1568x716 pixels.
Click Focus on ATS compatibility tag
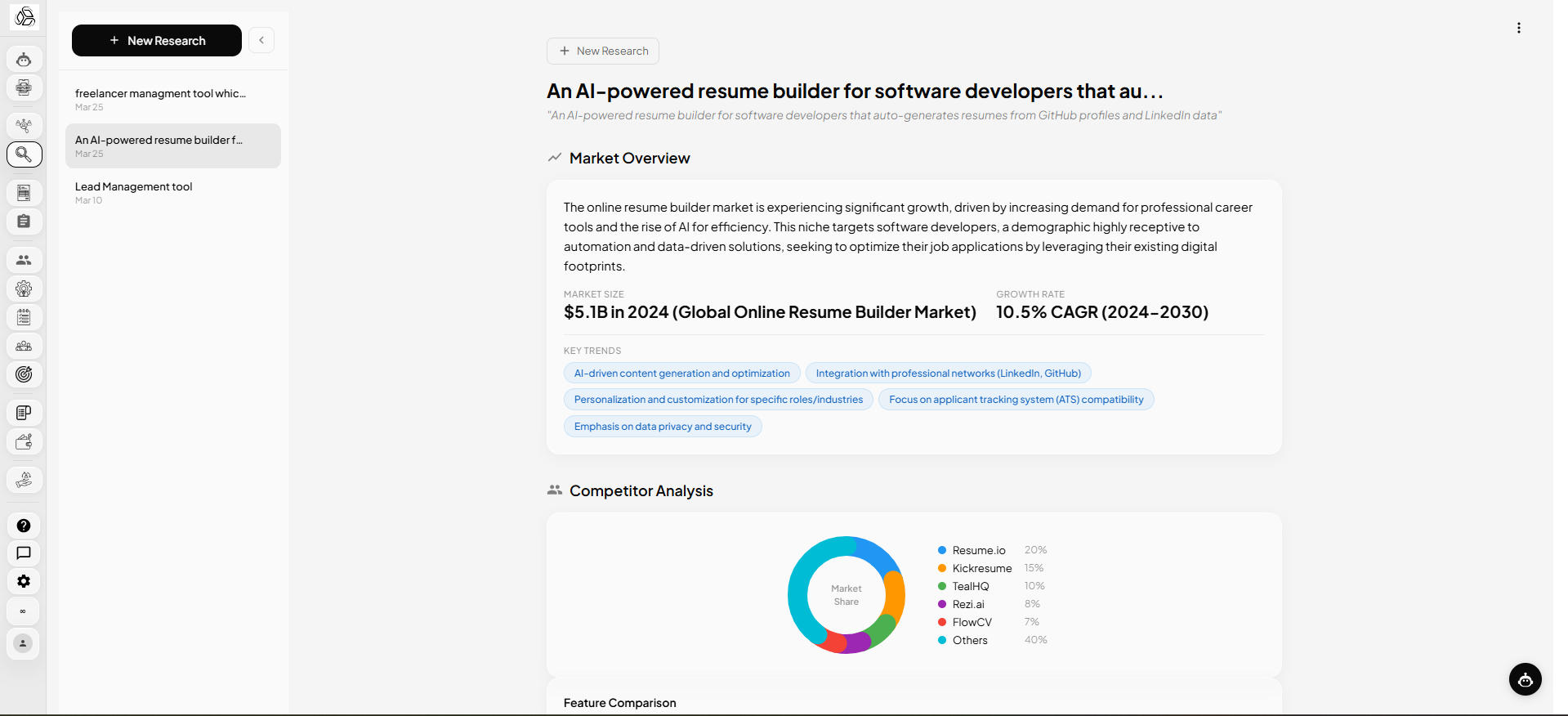click(x=1016, y=400)
